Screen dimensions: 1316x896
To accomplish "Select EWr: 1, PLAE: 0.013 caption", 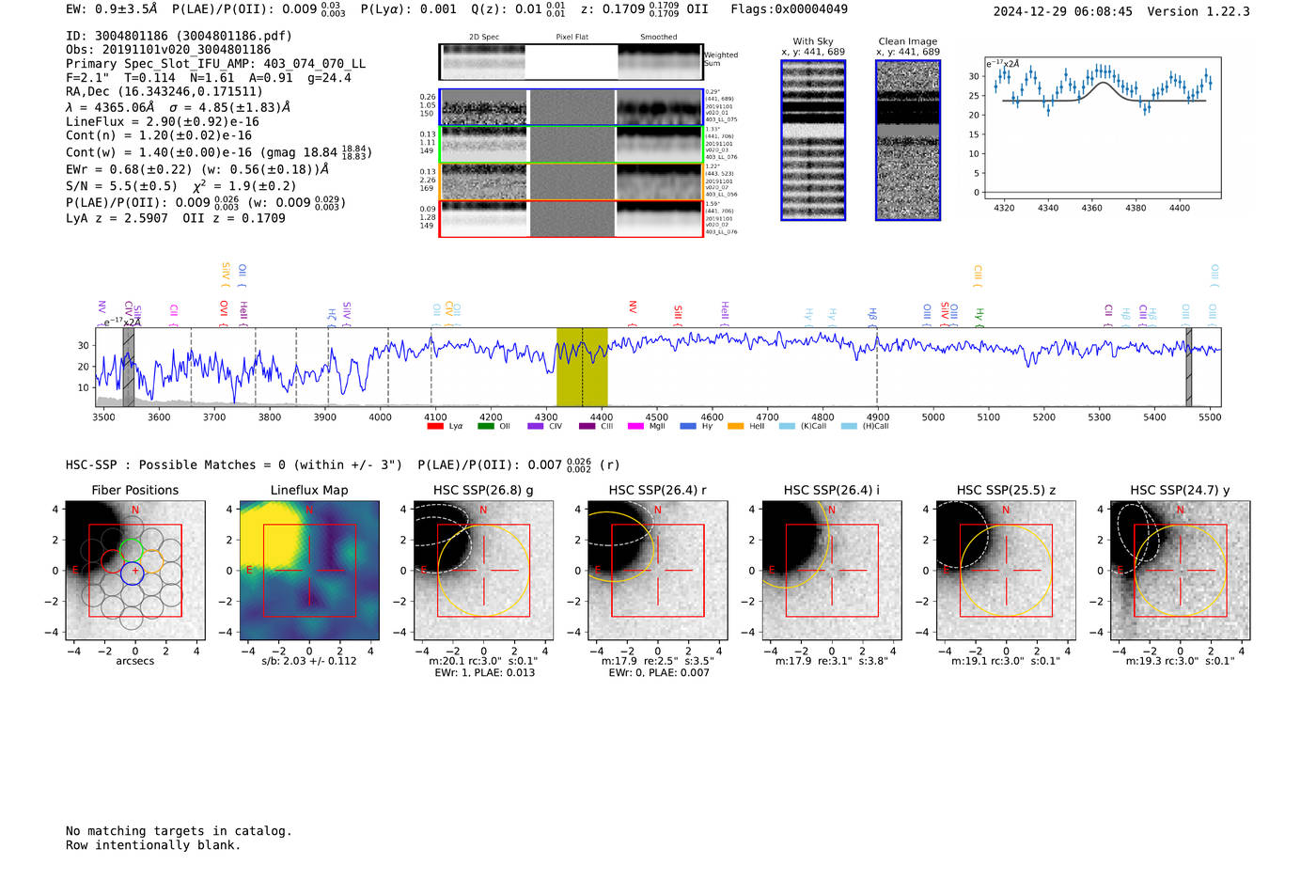I will 484,672.
